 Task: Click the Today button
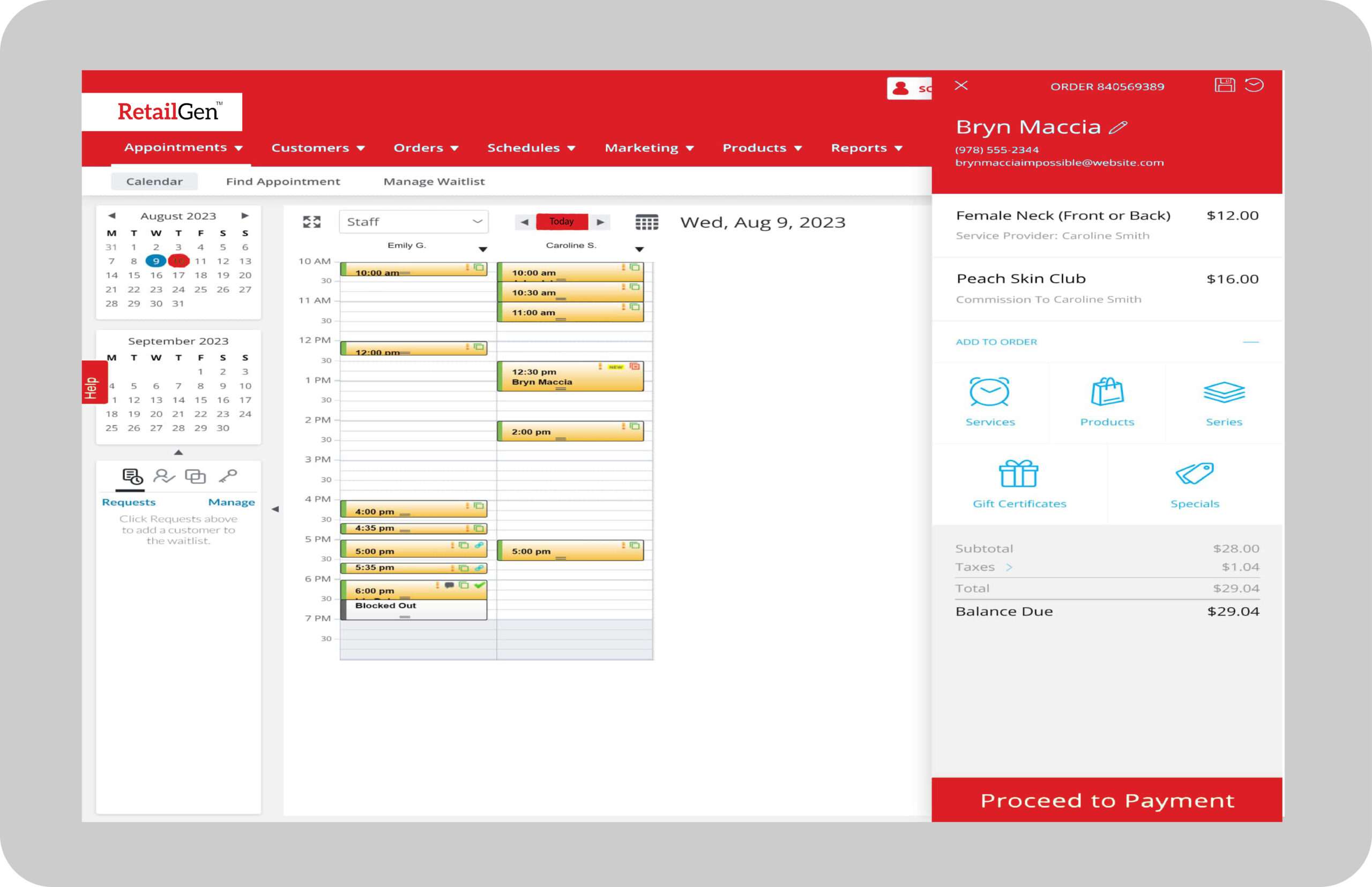click(x=561, y=222)
